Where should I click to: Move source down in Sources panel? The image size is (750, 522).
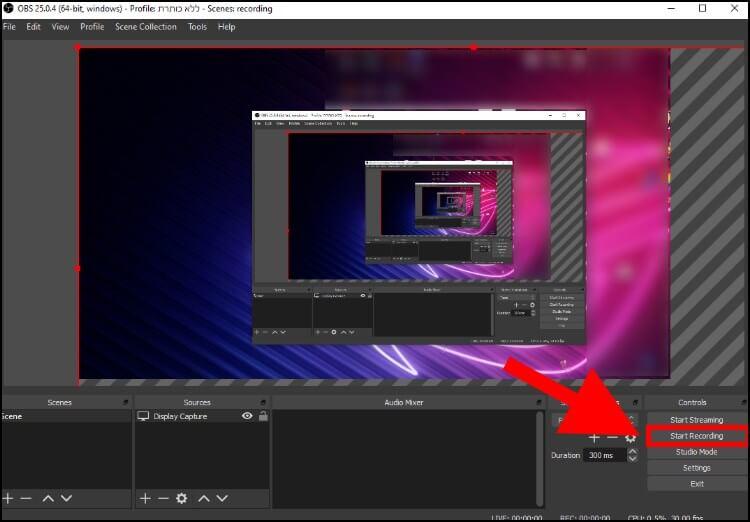pos(222,499)
